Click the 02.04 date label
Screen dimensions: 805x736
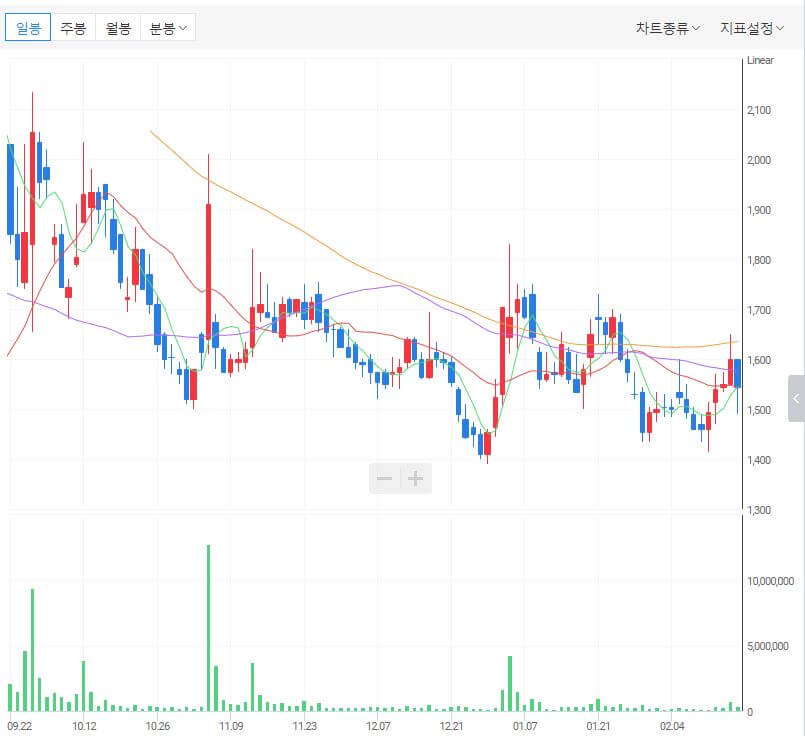(672, 726)
